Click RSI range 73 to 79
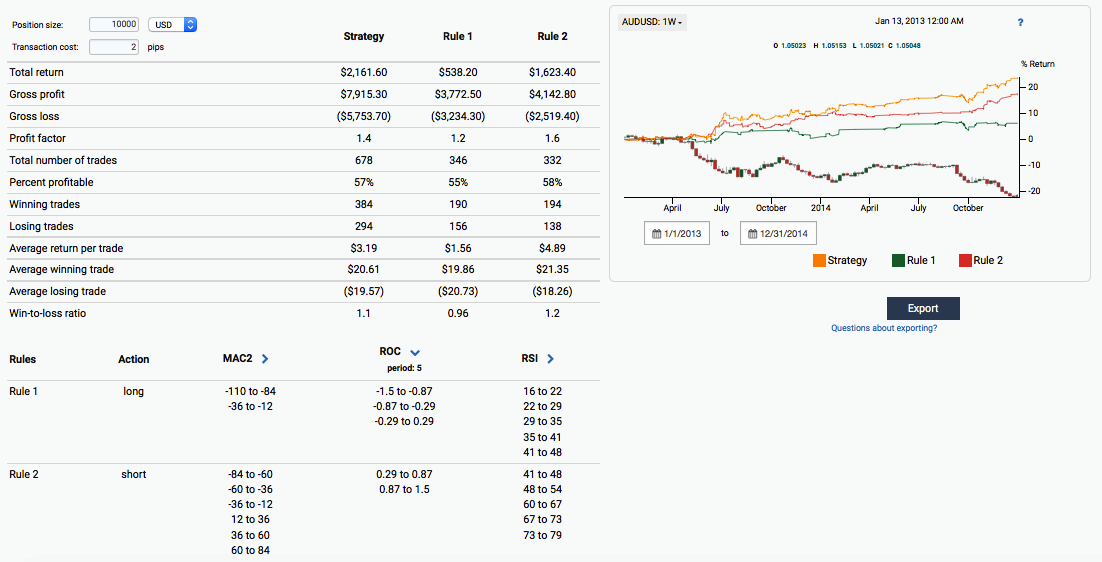1102x562 pixels. pyautogui.click(x=543, y=535)
